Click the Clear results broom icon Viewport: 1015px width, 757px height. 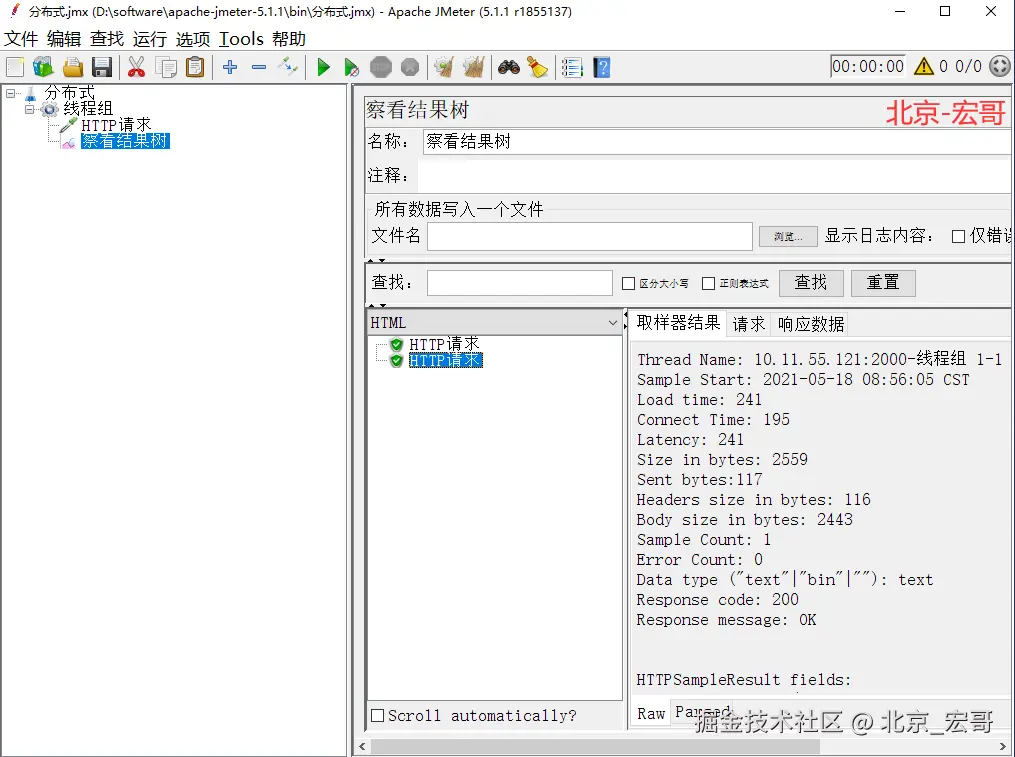click(444, 67)
